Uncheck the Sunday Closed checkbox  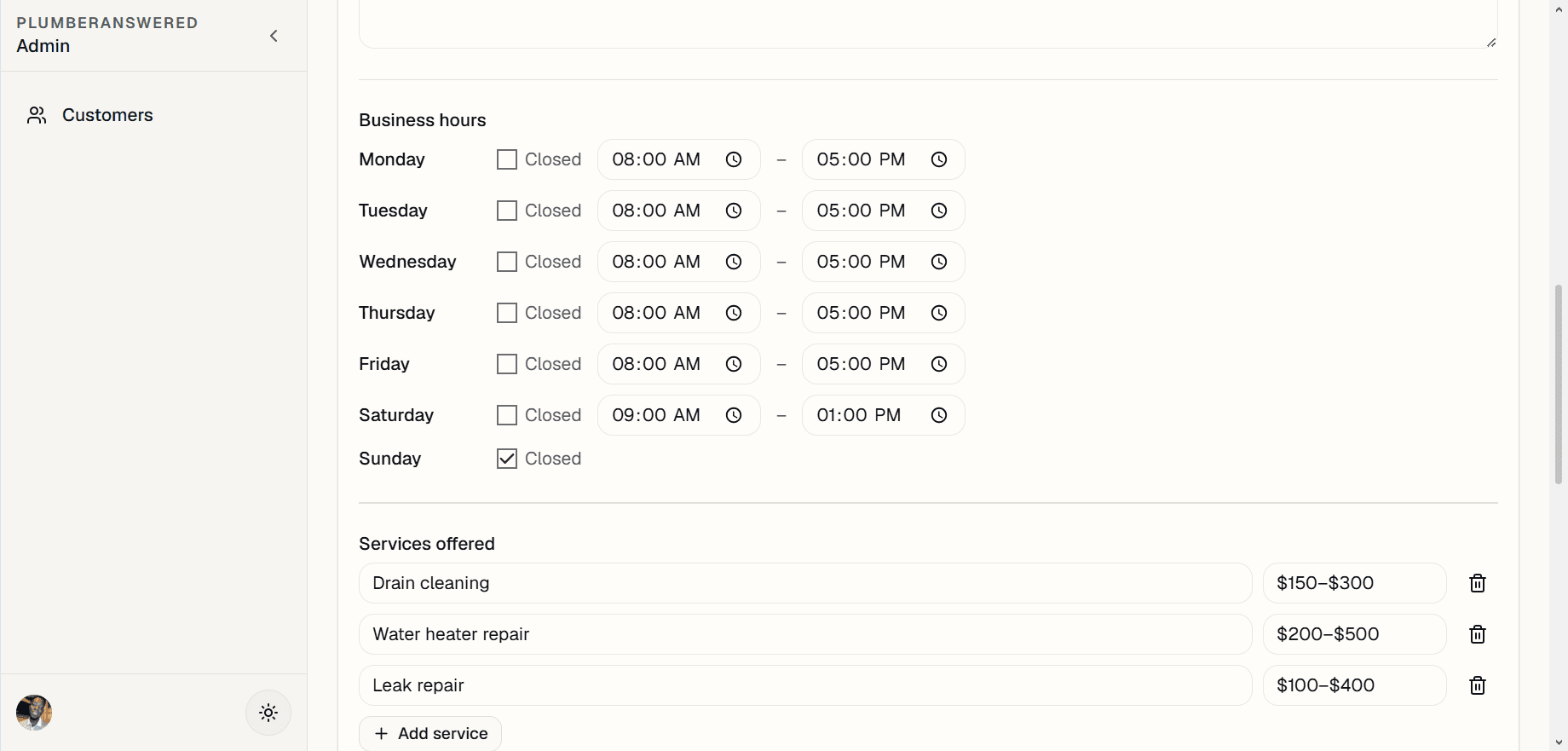tap(507, 459)
